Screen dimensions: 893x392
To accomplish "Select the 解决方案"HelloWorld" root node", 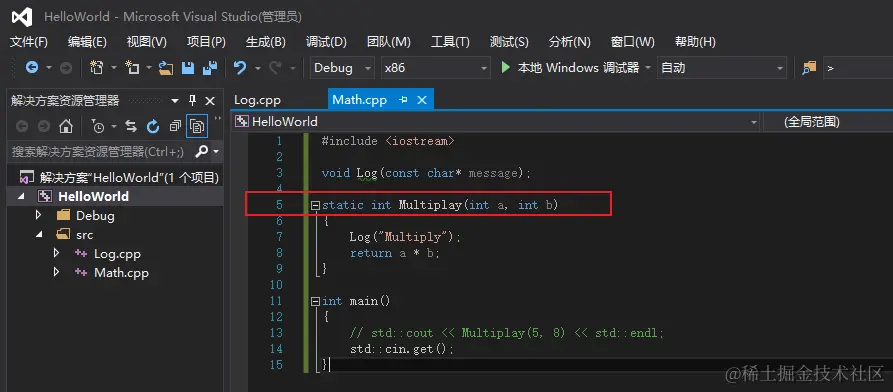I will [118, 177].
